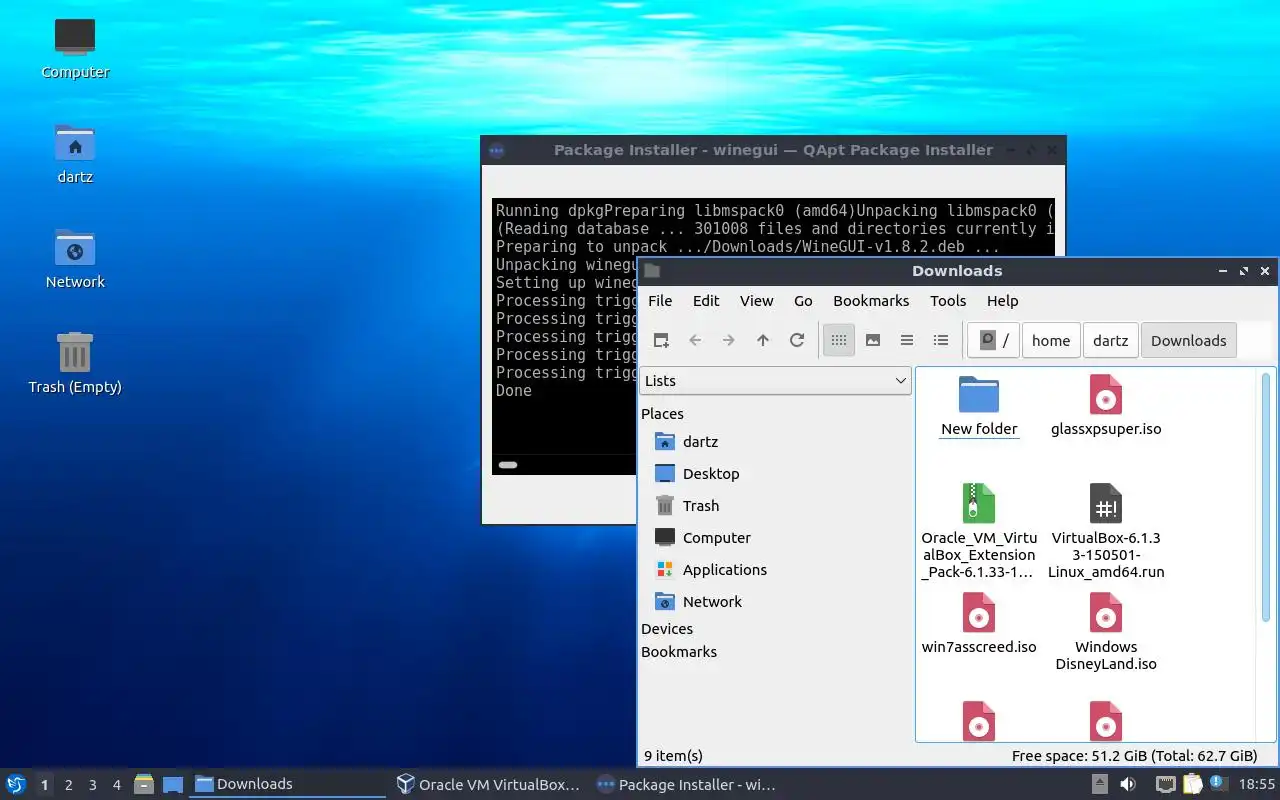Image resolution: width=1280 pixels, height=800 pixels.
Task: Activate Oracle VM VirtualBox taskbar button
Action: pos(489,784)
